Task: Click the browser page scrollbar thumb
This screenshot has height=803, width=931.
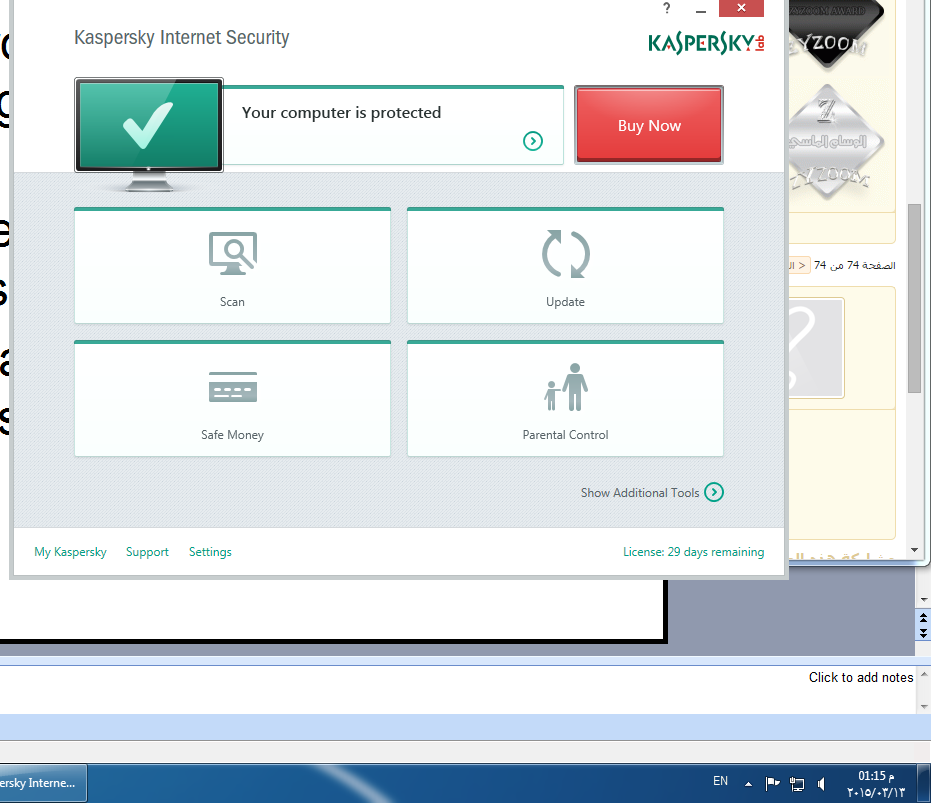Action: [x=914, y=298]
